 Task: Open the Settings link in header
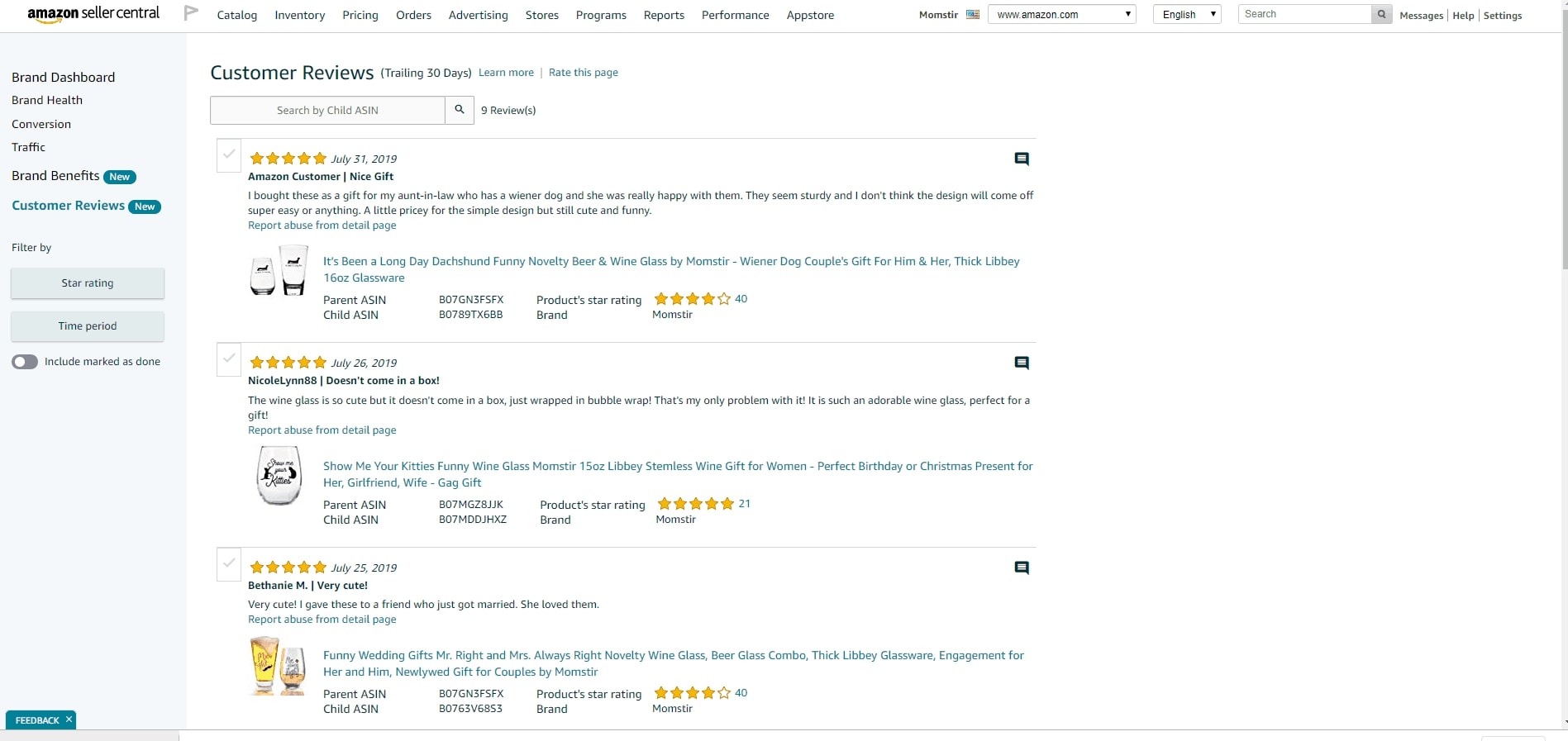tap(1503, 16)
